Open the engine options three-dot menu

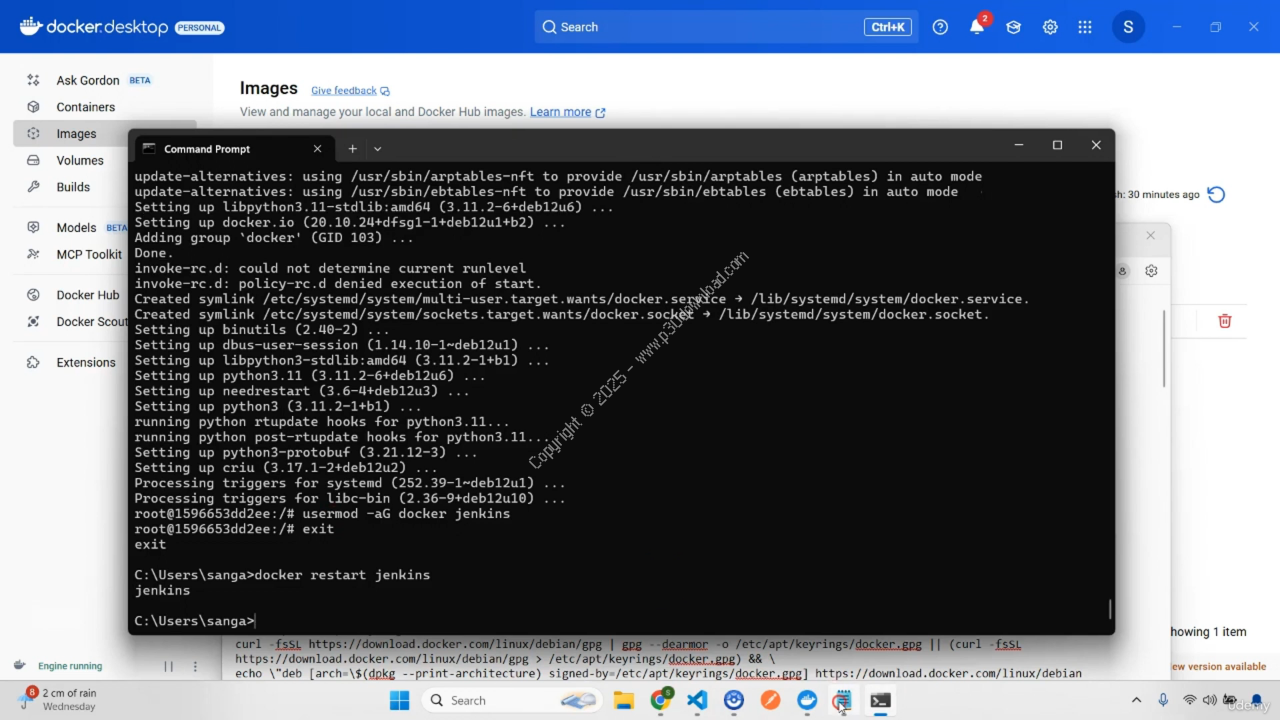coord(194,666)
